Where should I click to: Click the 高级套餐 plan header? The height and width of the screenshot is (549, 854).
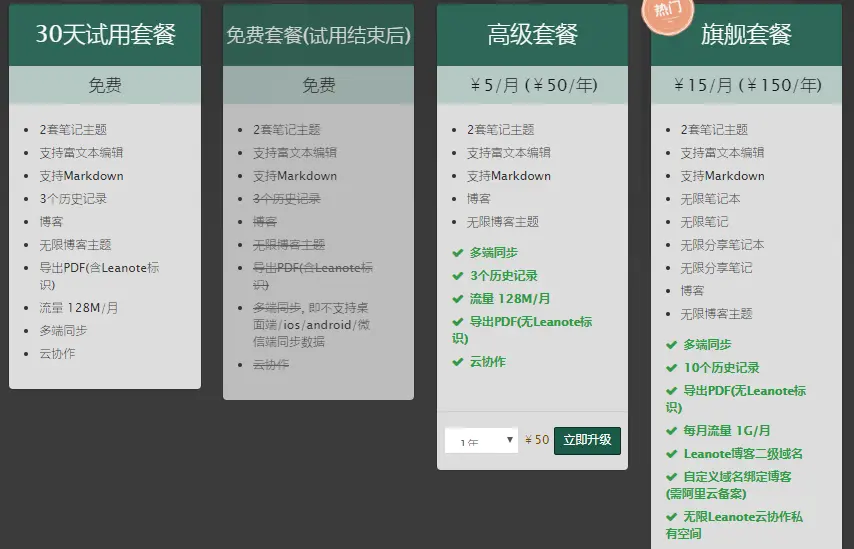(x=532, y=35)
